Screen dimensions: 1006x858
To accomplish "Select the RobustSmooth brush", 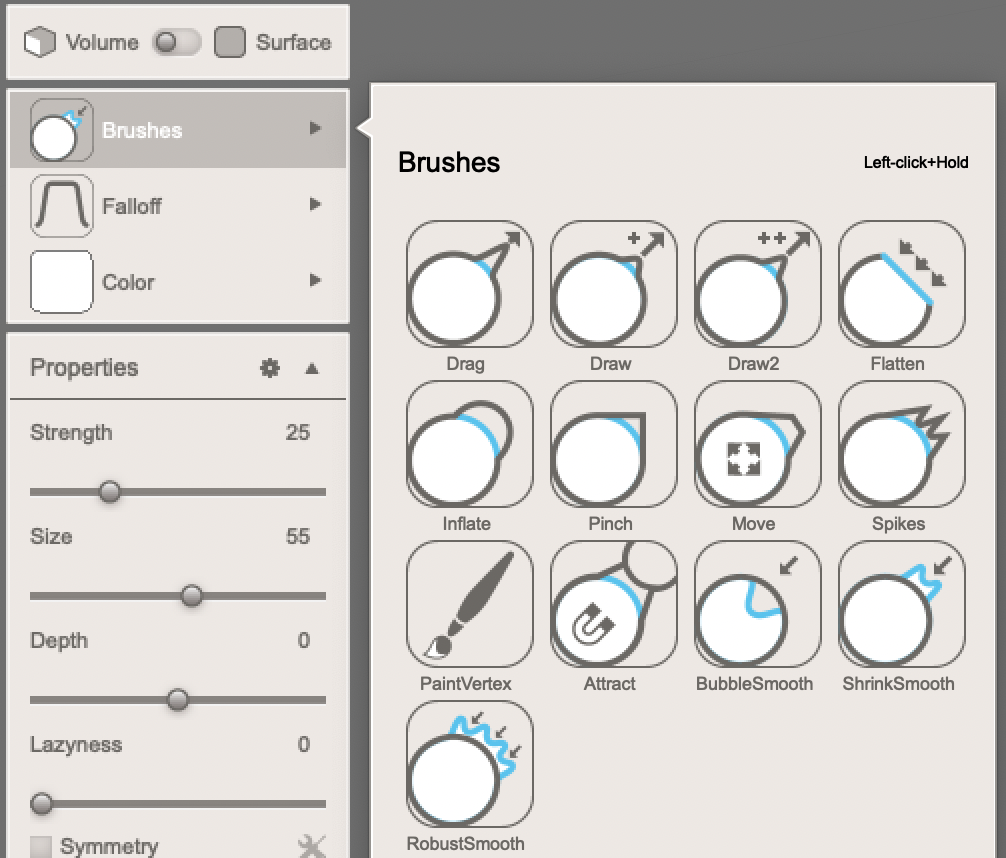I will (x=469, y=763).
